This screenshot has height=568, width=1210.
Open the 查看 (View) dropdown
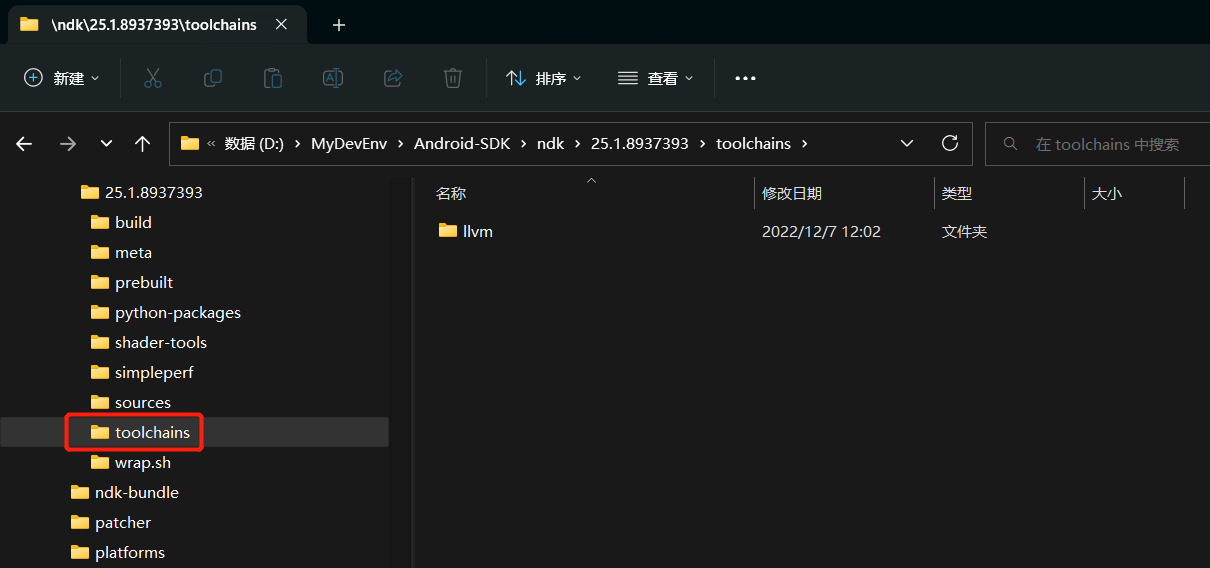point(656,78)
